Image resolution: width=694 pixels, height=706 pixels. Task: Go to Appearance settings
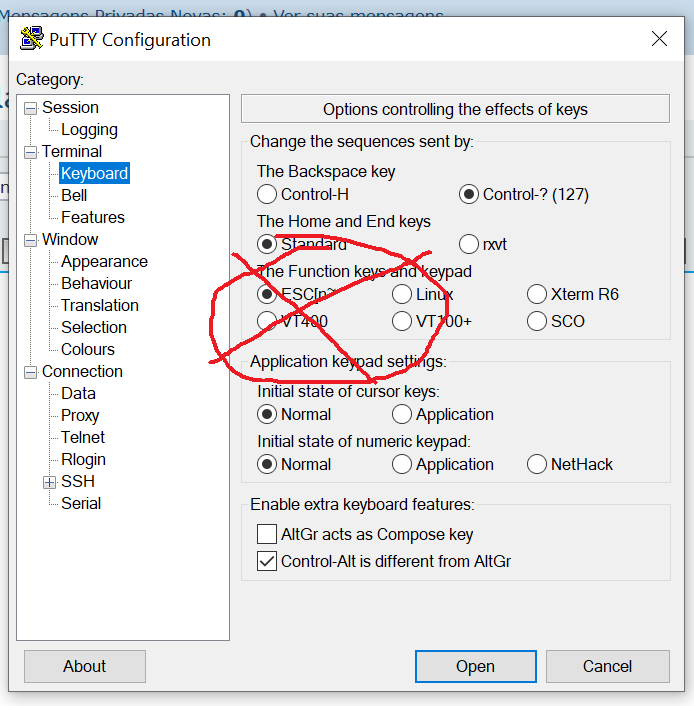104,262
